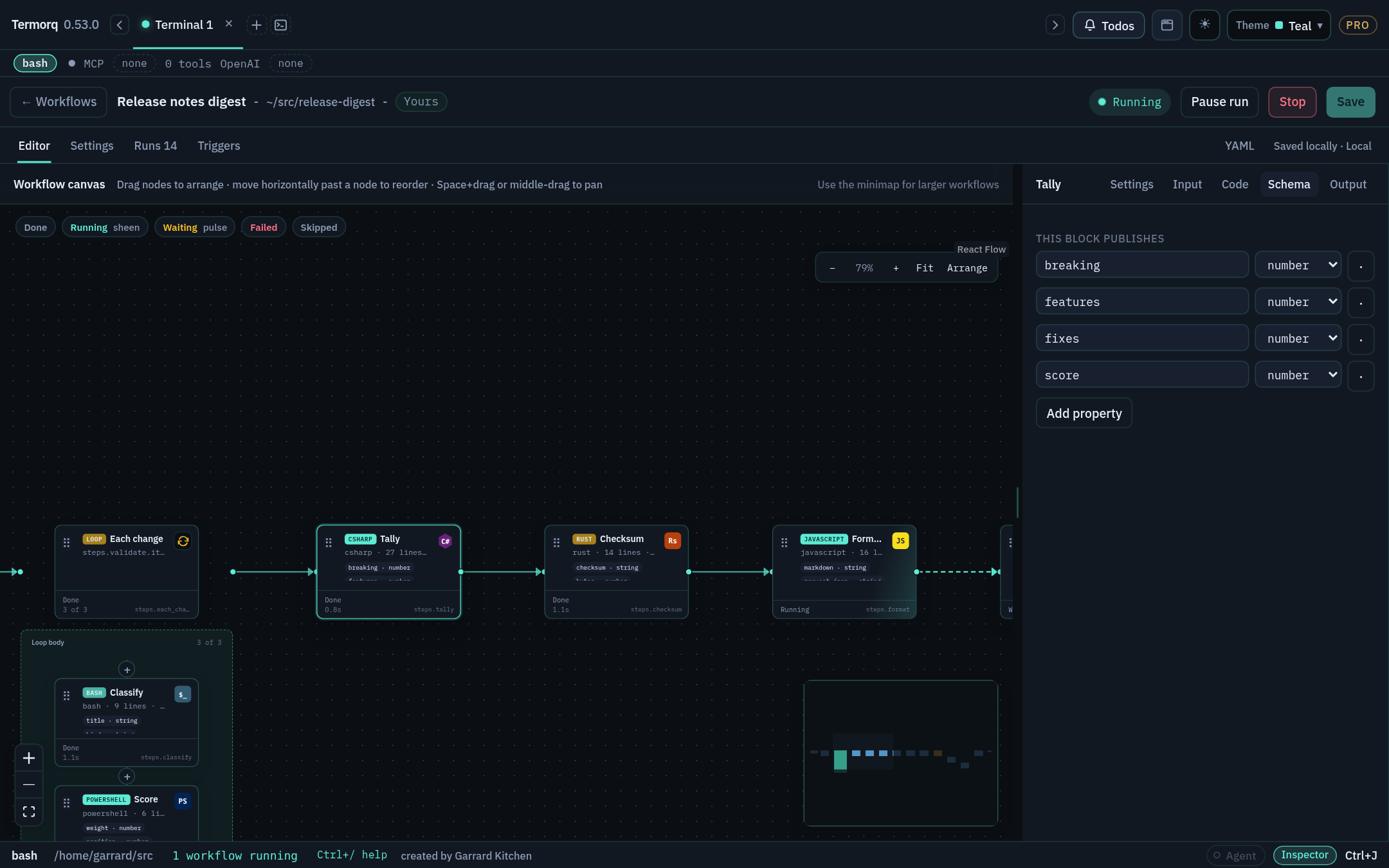
Task: Click the C# icon on Tally node
Action: click(x=445, y=541)
